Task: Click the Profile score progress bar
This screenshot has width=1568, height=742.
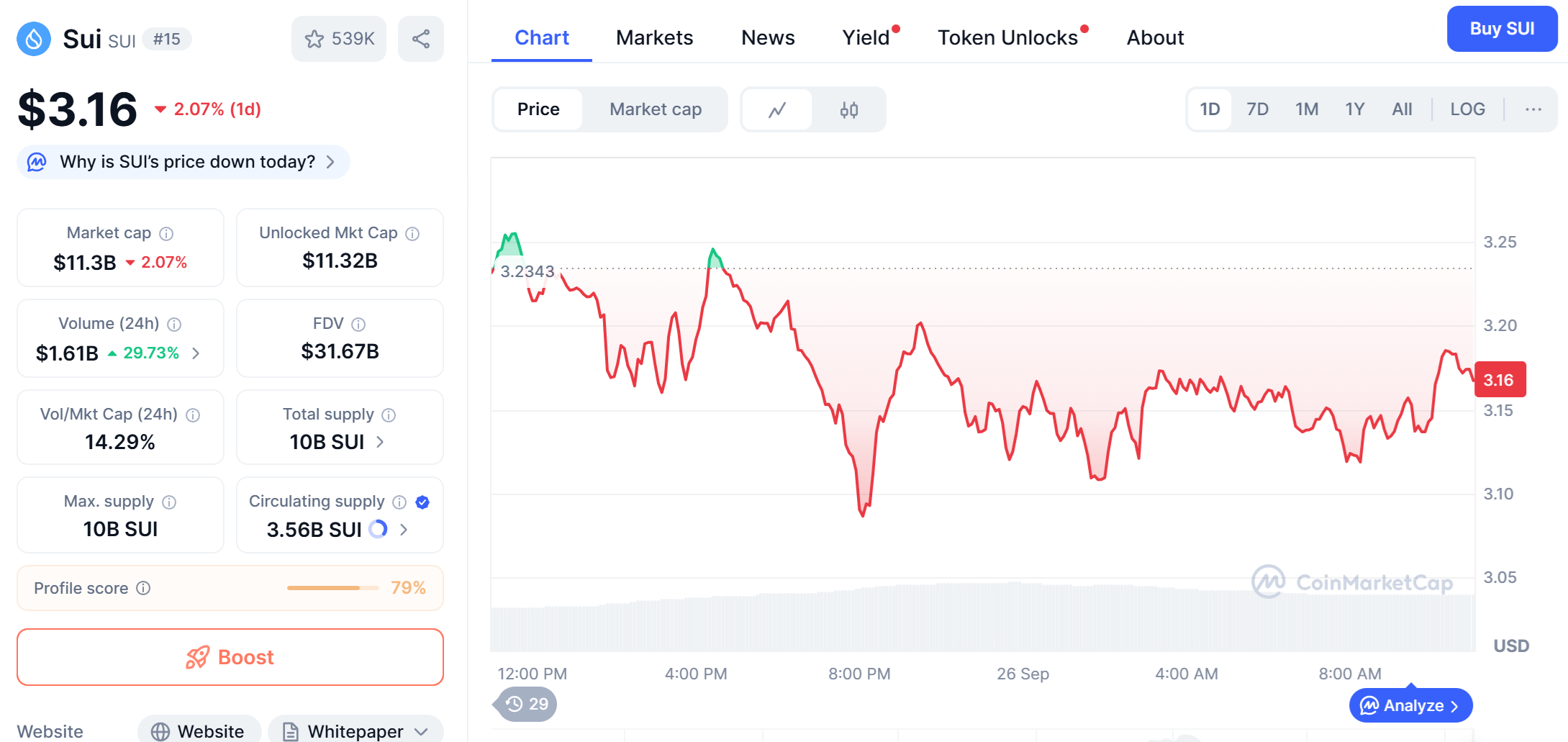Action: (x=332, y=588)
